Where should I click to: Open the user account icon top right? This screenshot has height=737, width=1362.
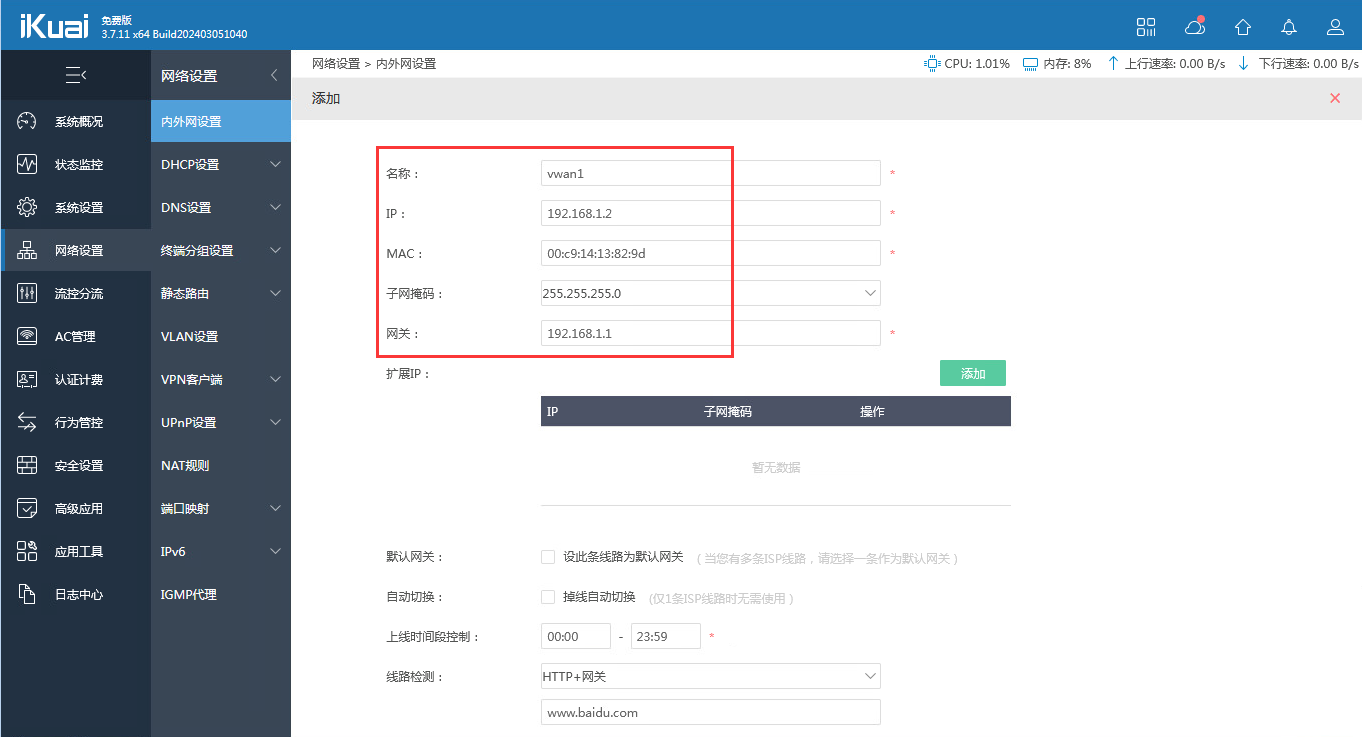[1335, 27]
